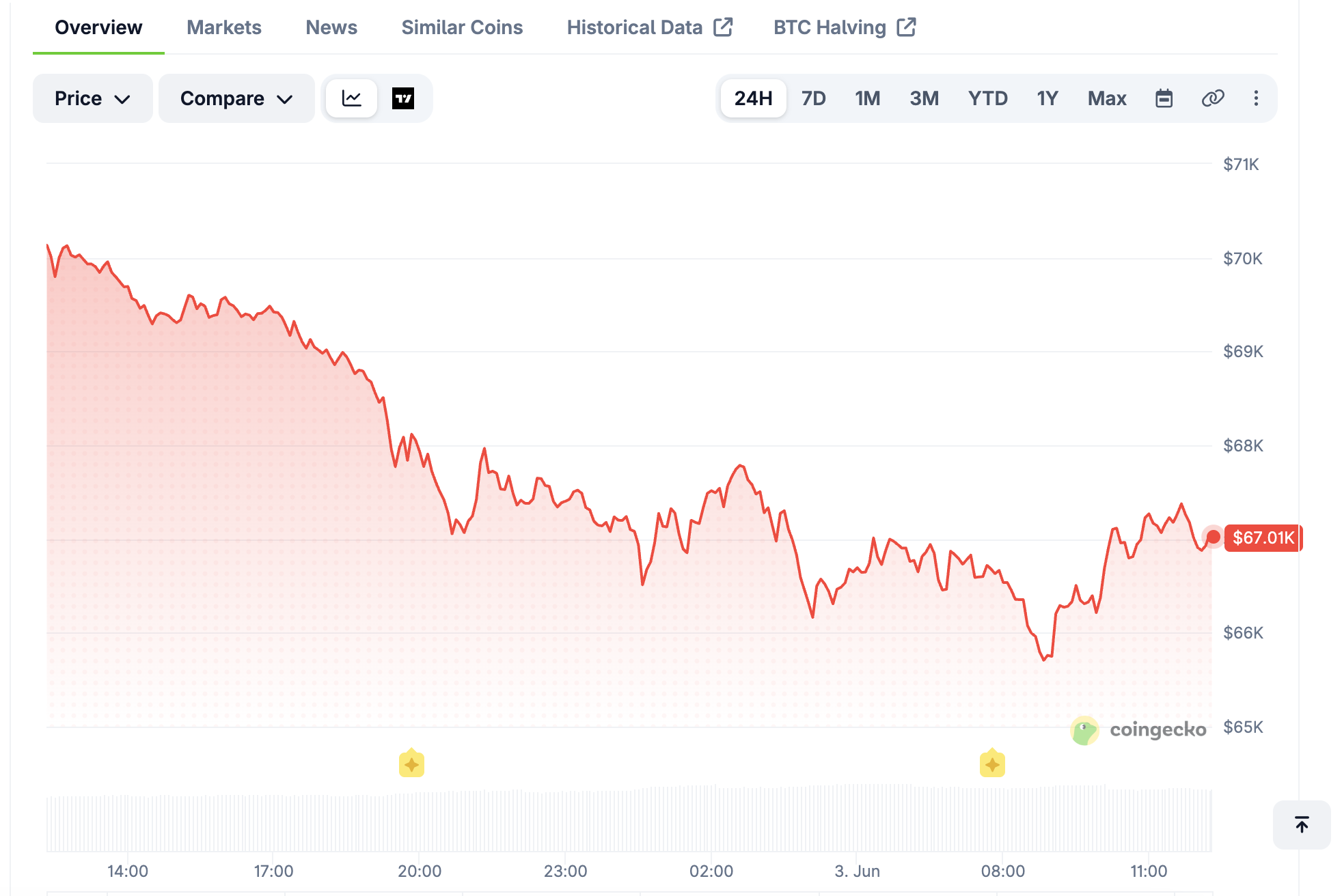Expand the Price dropdown
Viewport: 1342px width, 896px height.
point(93,98)
